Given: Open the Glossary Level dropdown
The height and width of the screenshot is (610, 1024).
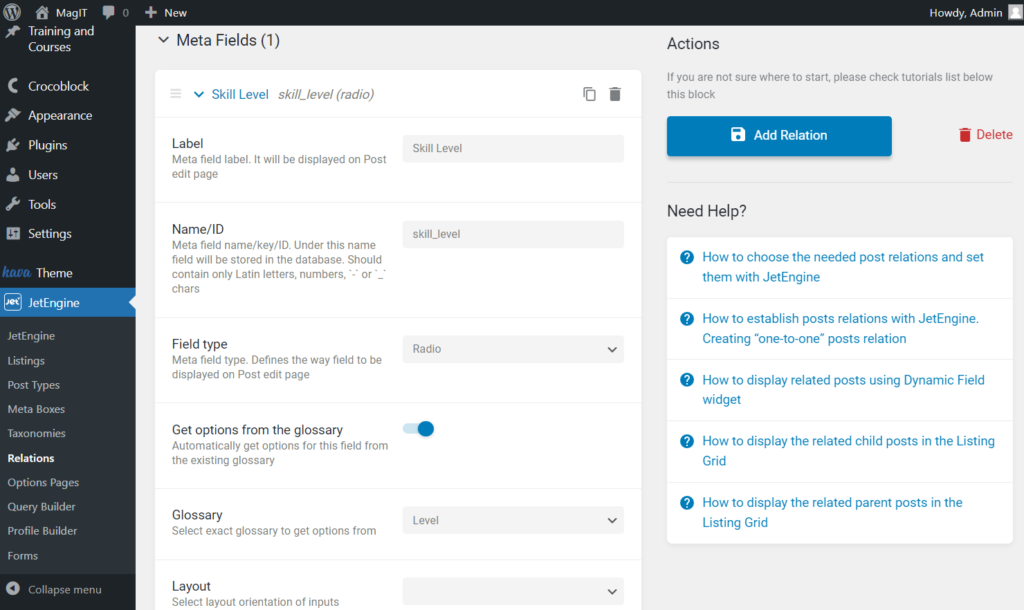Looking at the screenshot, I should 513,521.
